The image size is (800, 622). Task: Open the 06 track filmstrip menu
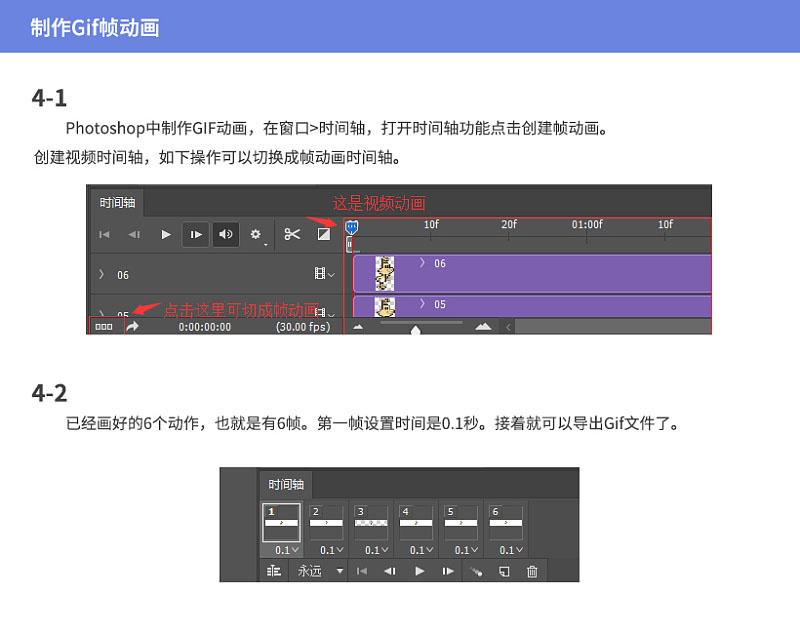pos(324,273)
